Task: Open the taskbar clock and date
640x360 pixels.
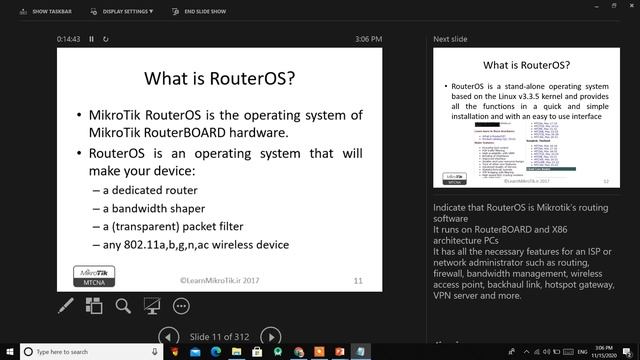Action: click(x=604, y=351)
